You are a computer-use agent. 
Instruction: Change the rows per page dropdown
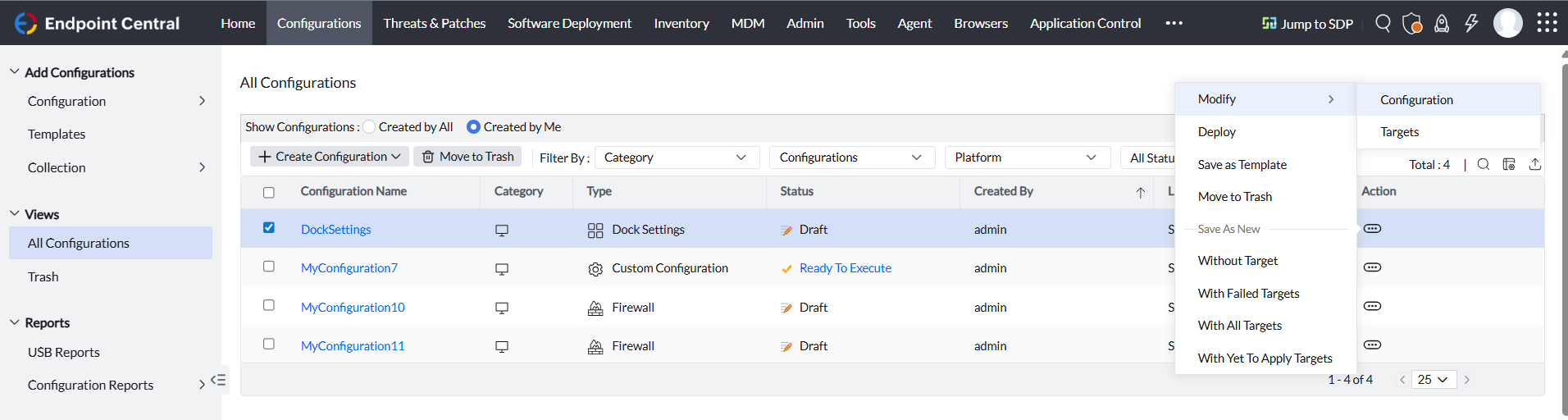click(x=1434, y=380)
